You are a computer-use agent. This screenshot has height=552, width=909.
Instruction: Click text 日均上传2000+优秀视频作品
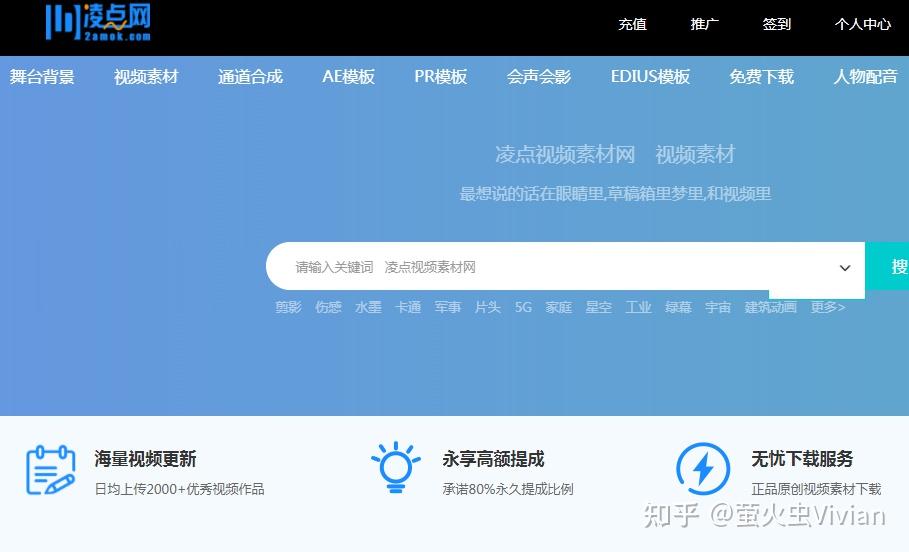[180, 489]
